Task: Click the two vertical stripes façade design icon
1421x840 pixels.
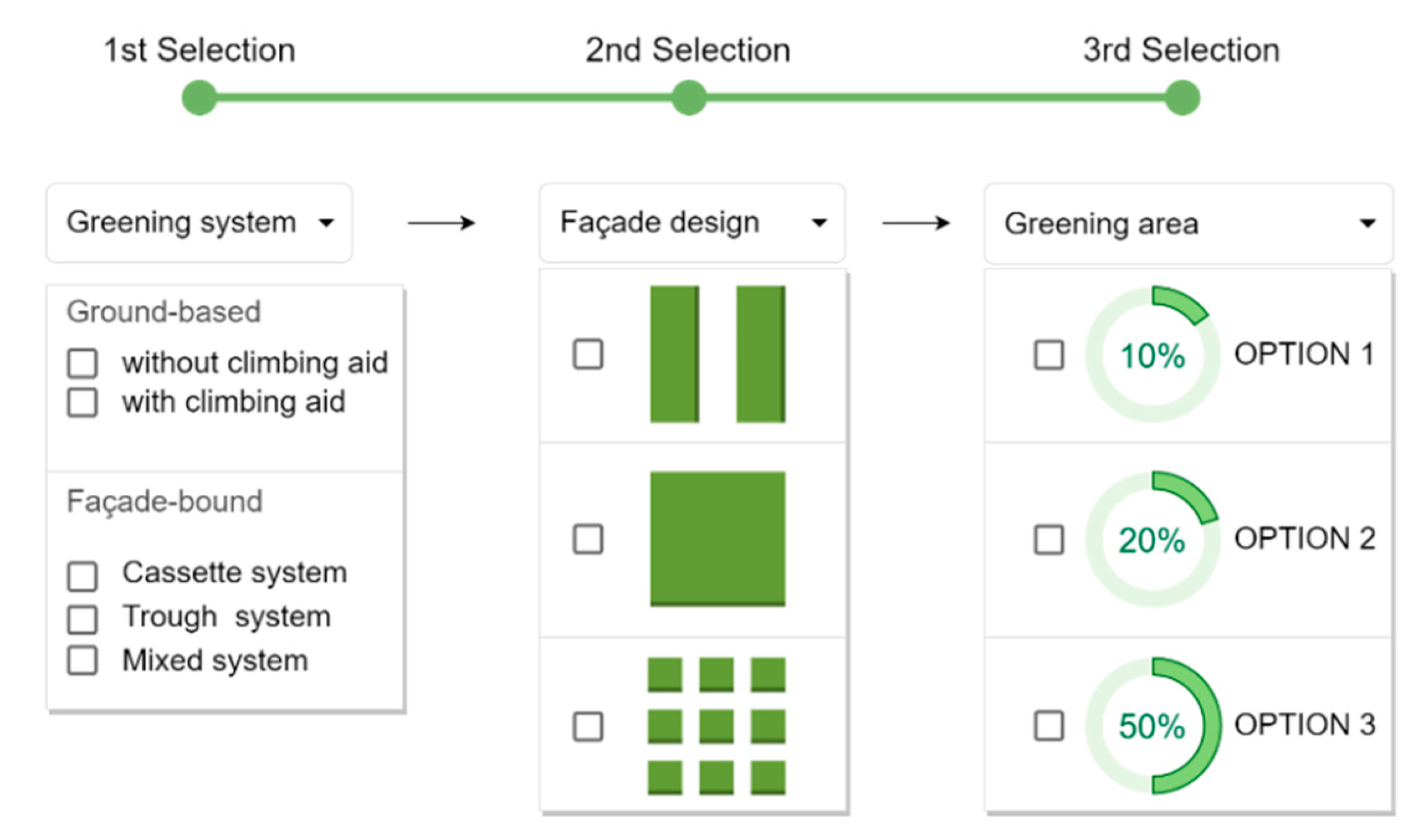Action: point(717,354)
